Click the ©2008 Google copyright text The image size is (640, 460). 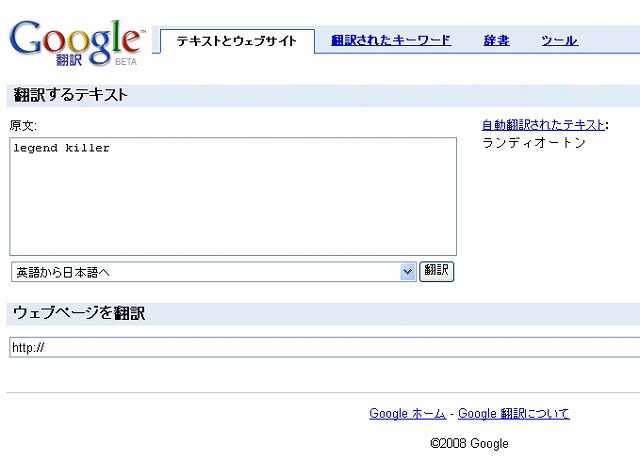pos(469,443)
